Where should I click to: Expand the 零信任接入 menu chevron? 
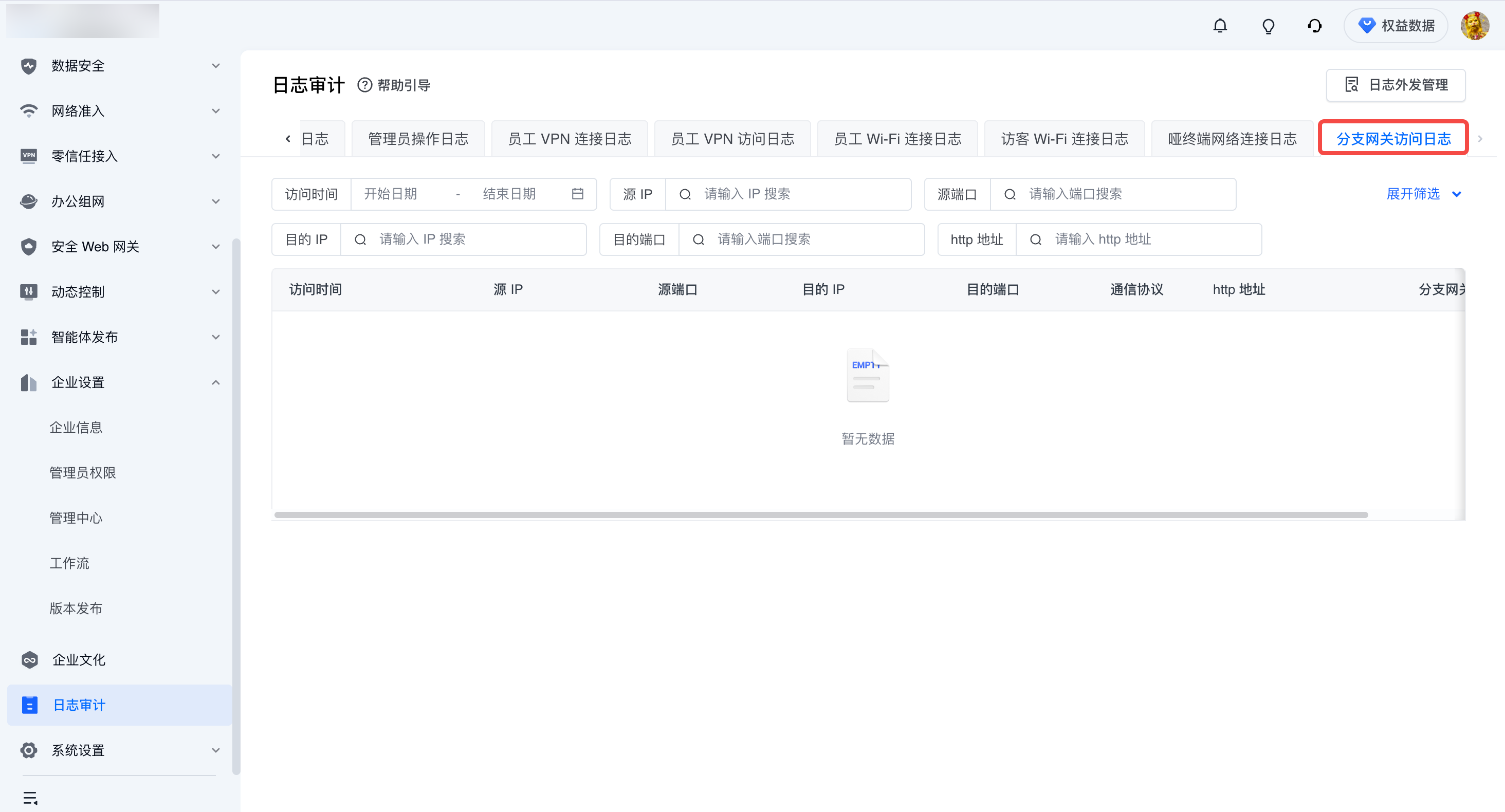[215, 156]
